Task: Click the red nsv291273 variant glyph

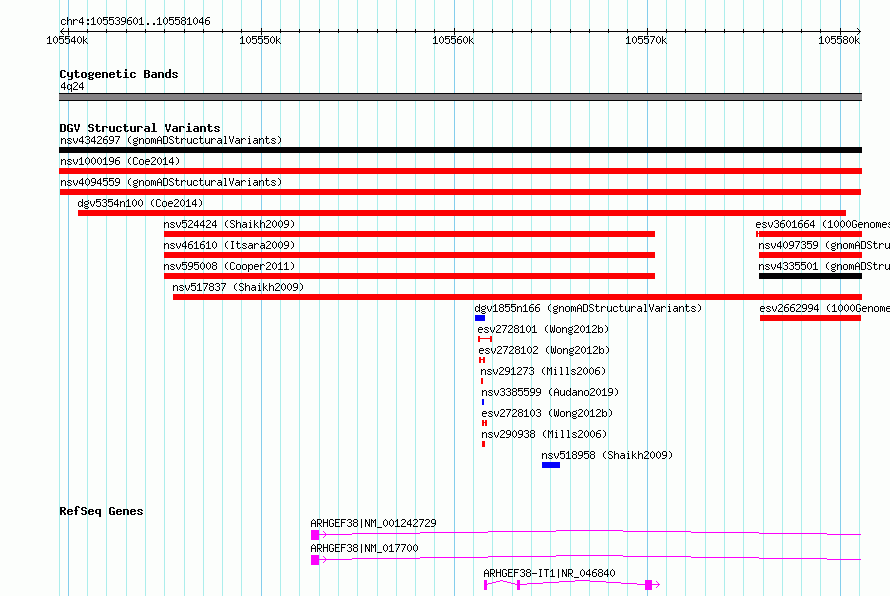Action: [x=482, y=381]
